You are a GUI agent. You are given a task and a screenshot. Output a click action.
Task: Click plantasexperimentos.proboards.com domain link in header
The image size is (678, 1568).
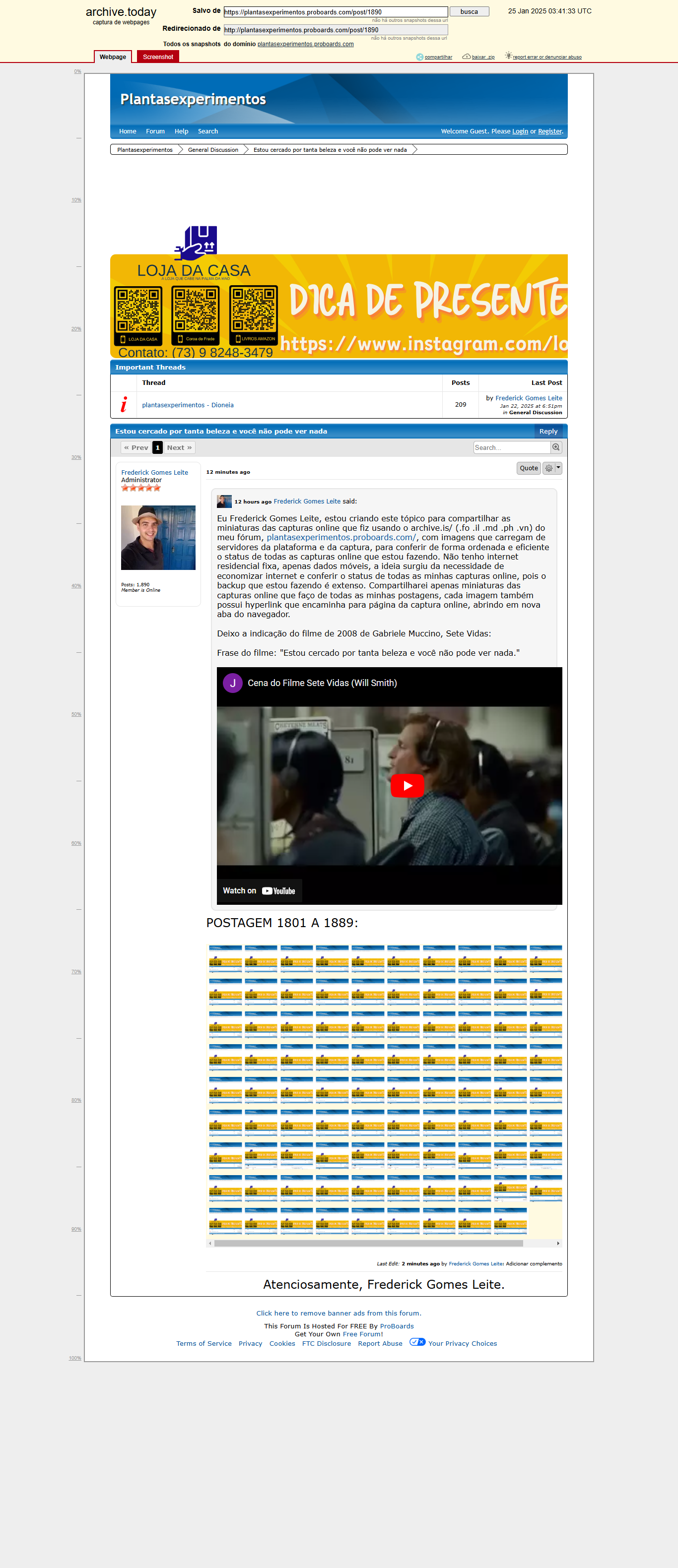pyautogui.click(x=305, y=44)
